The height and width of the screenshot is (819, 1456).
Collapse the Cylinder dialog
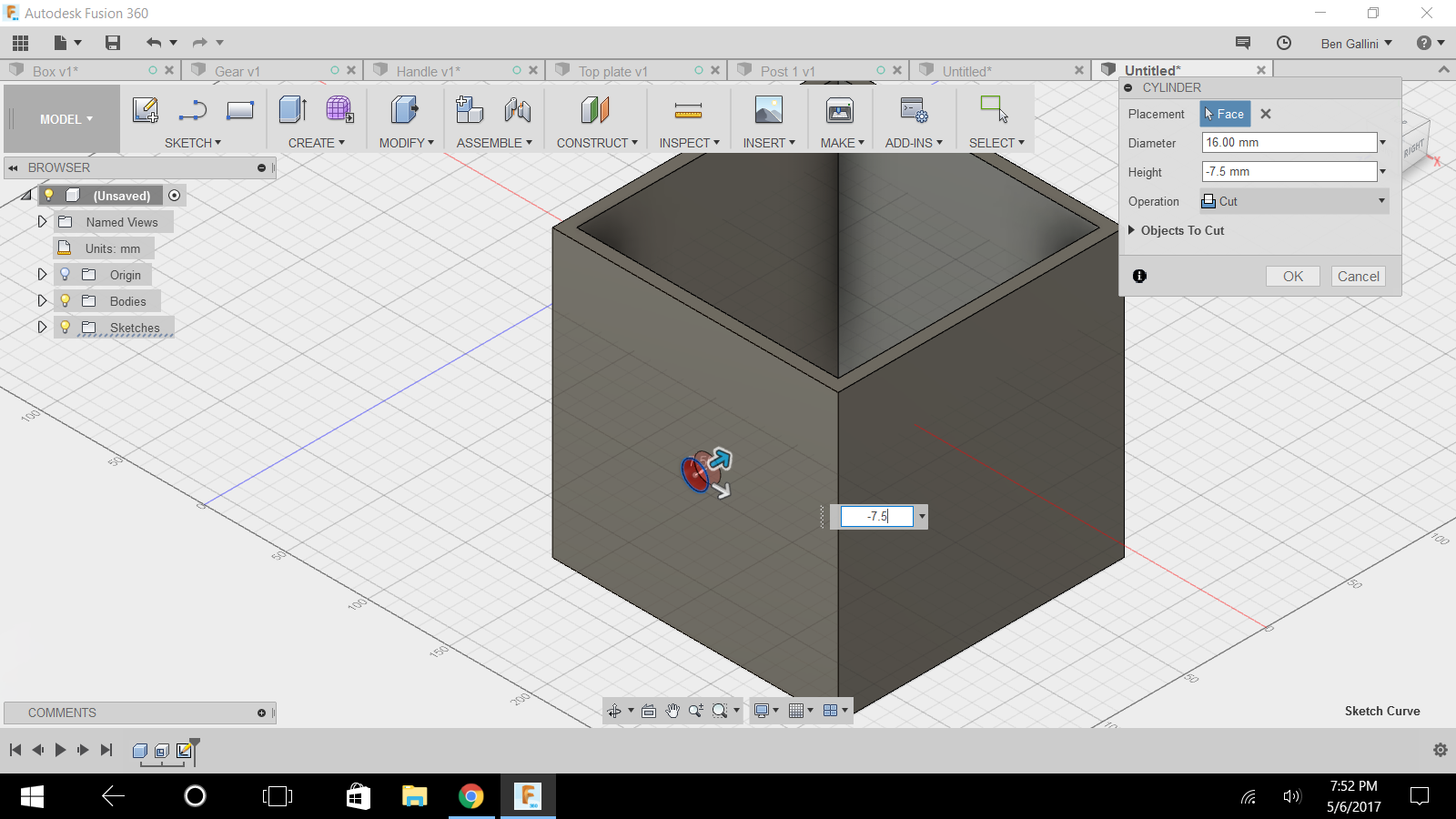click(x=1128, y=87)
